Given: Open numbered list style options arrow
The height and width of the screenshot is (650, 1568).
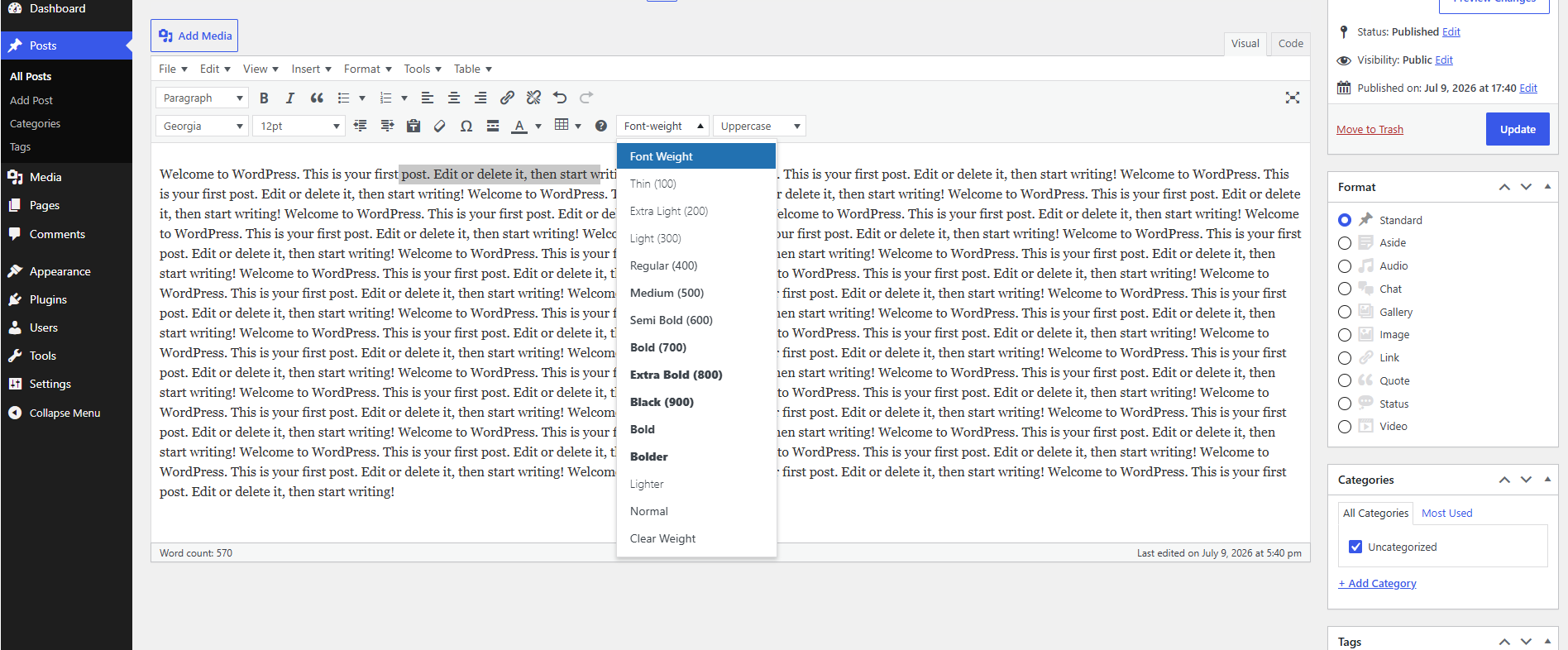Looking at the screenshot, I should [404, 98].
